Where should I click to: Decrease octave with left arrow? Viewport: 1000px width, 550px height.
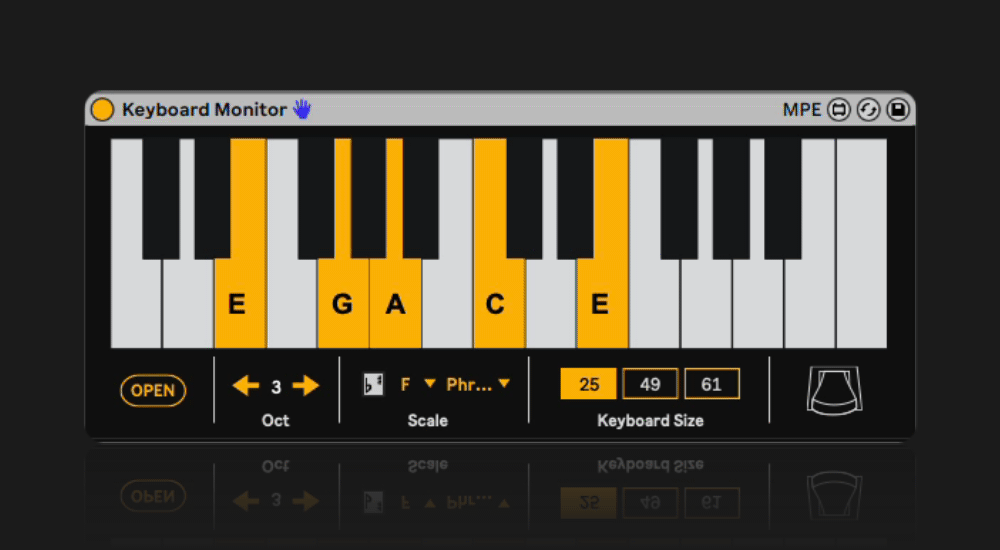click(x=246, y=386)
